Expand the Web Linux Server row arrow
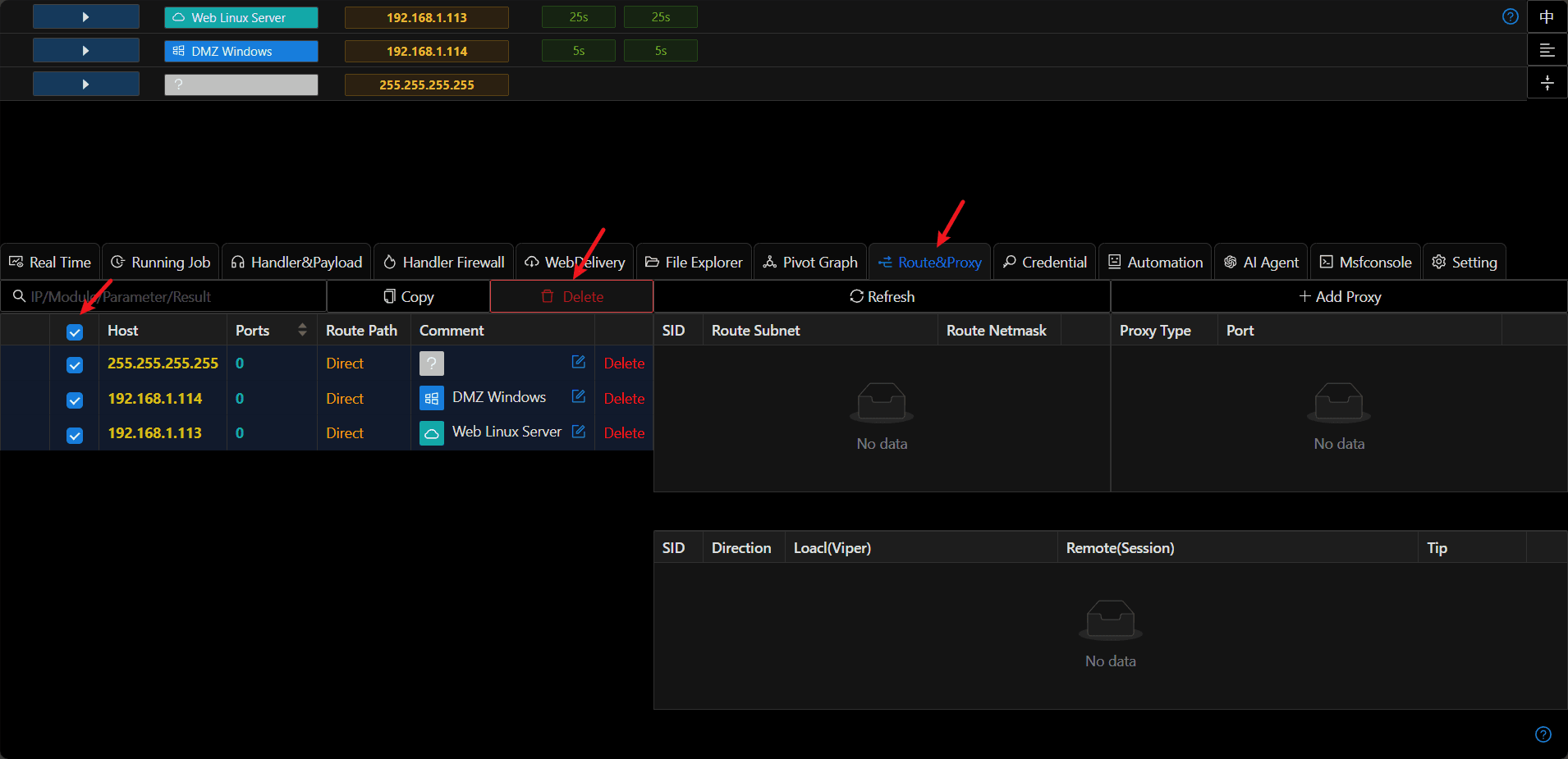 [x=85, y=16]
